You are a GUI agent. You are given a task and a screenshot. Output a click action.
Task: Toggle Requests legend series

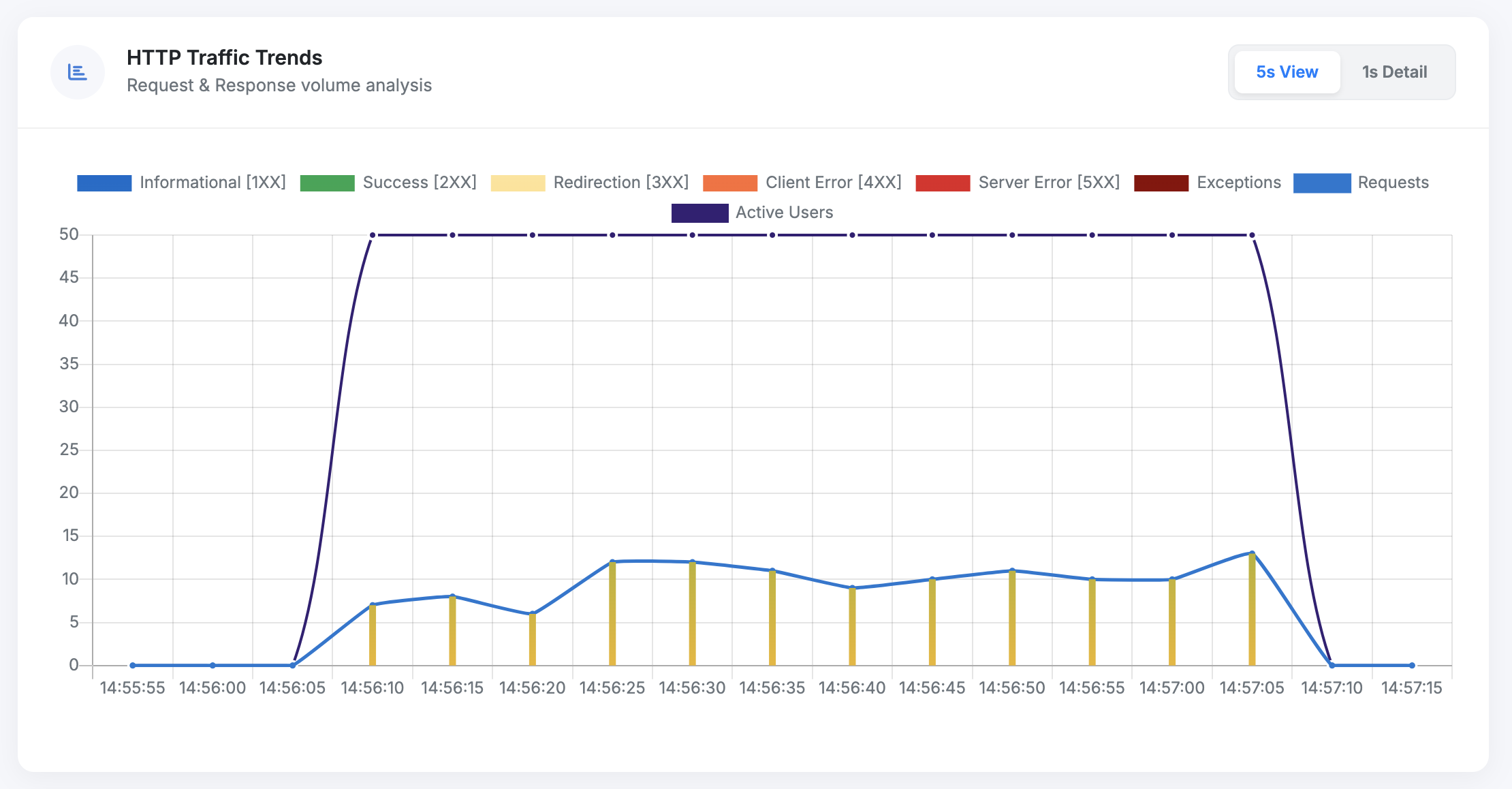coord(1361,183)
